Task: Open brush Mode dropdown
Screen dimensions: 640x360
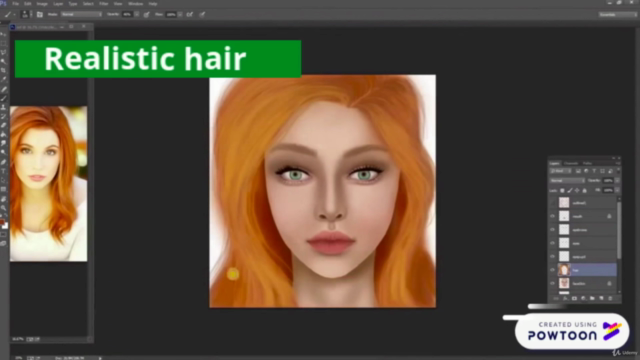Action: point(81,14)
